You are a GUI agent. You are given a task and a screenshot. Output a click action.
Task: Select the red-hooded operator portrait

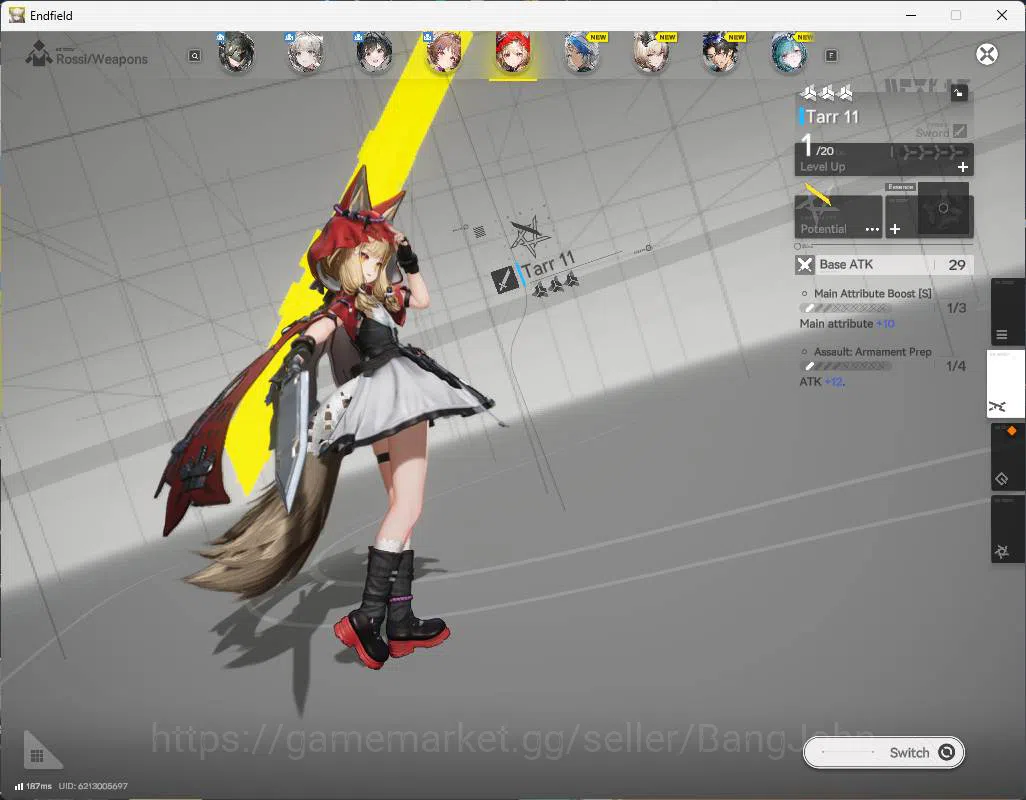[513, 52]
